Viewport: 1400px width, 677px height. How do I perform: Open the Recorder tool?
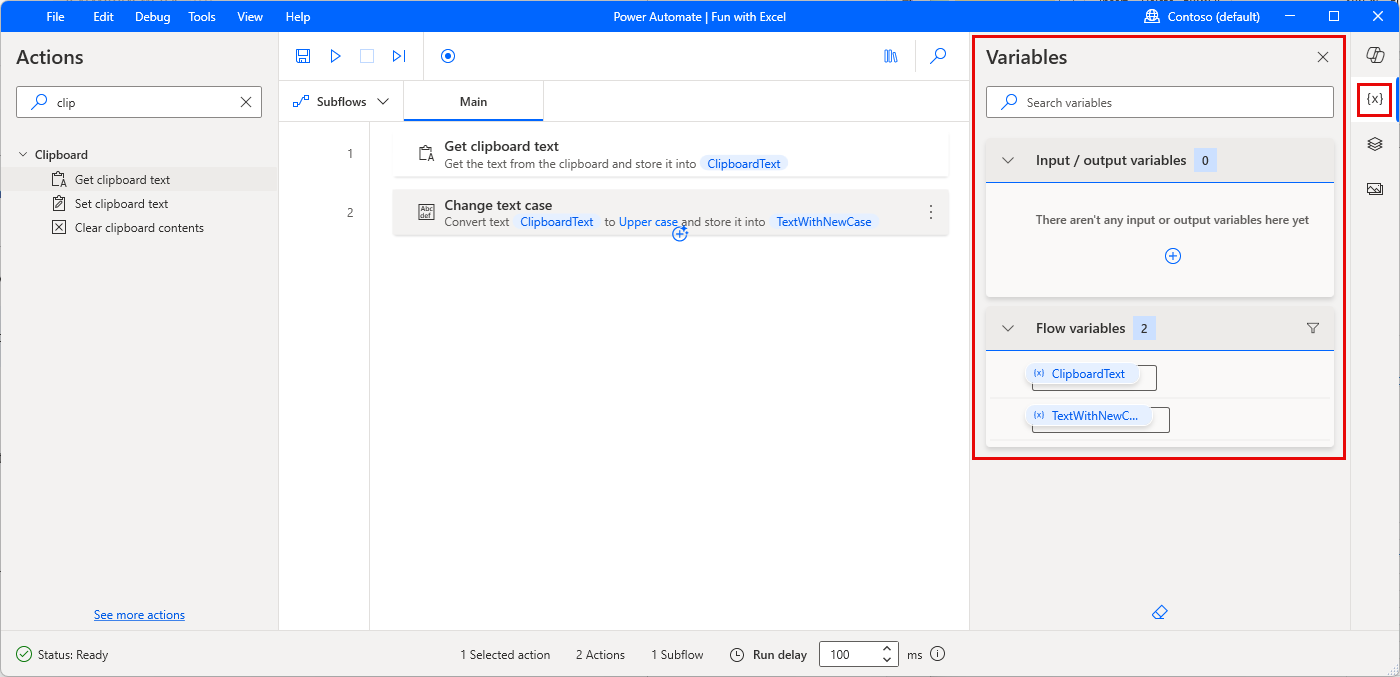pyautogui.click(x=448, y=56)
